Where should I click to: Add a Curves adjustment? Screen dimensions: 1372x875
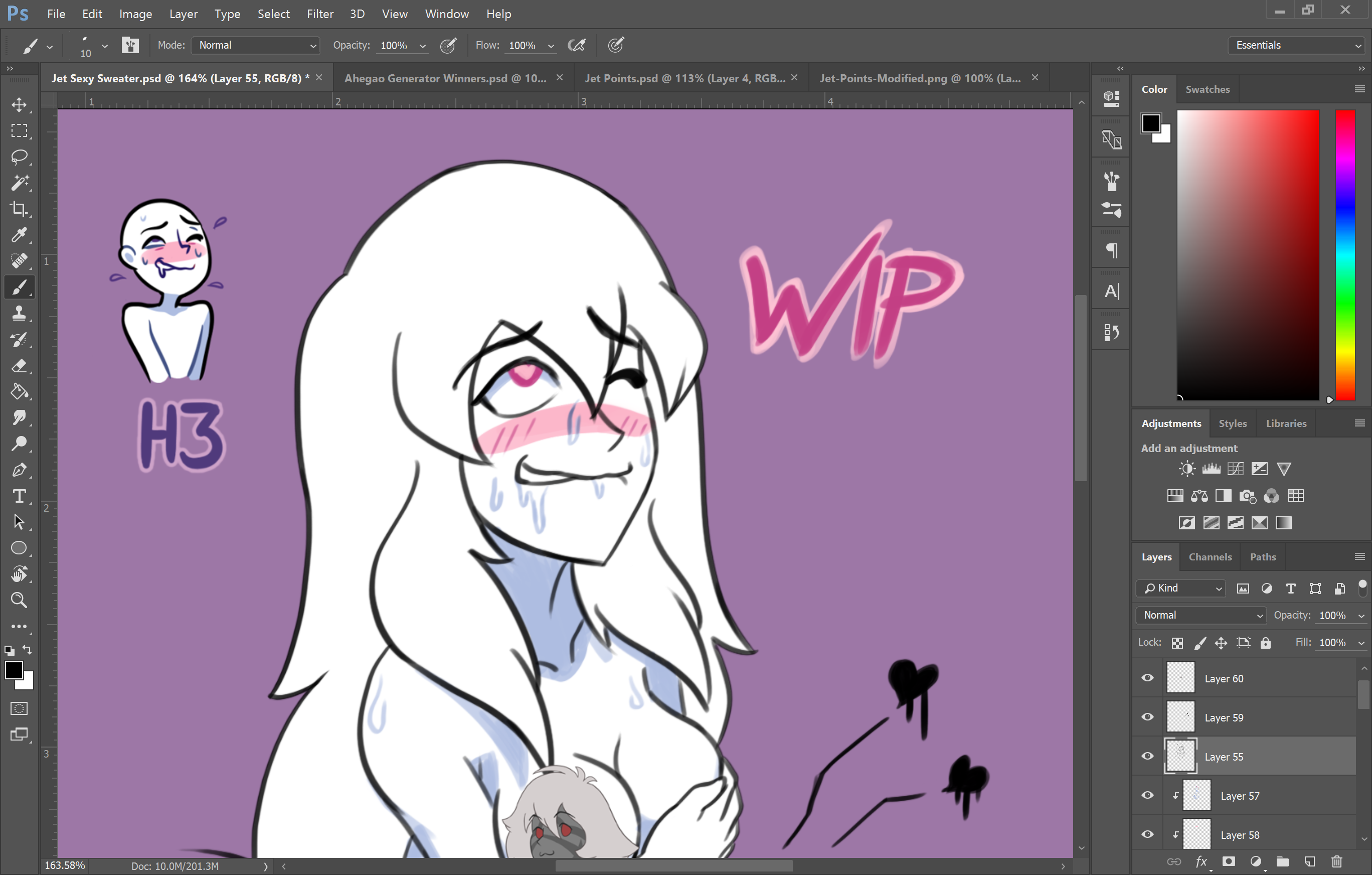[1235, 469]
